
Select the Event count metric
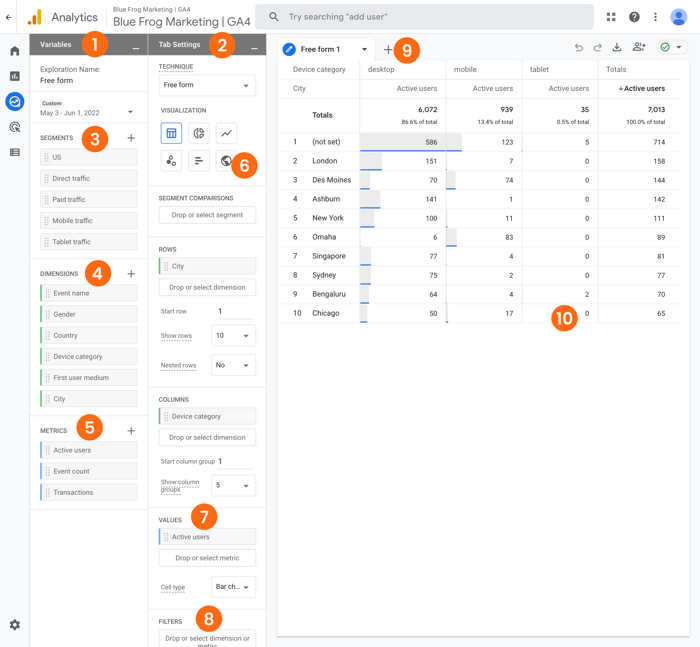89,471
